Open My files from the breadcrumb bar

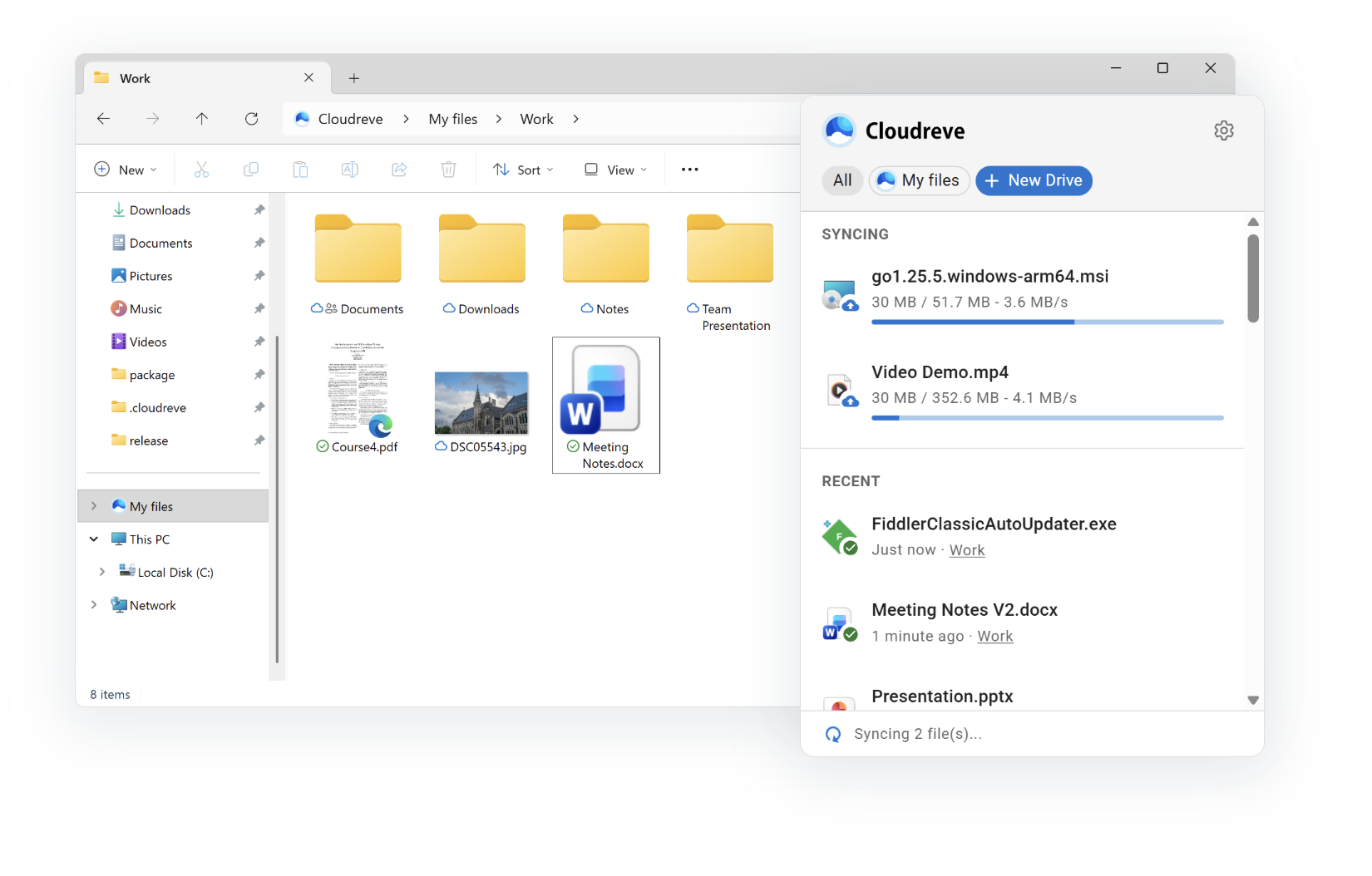tap(452, 119)
